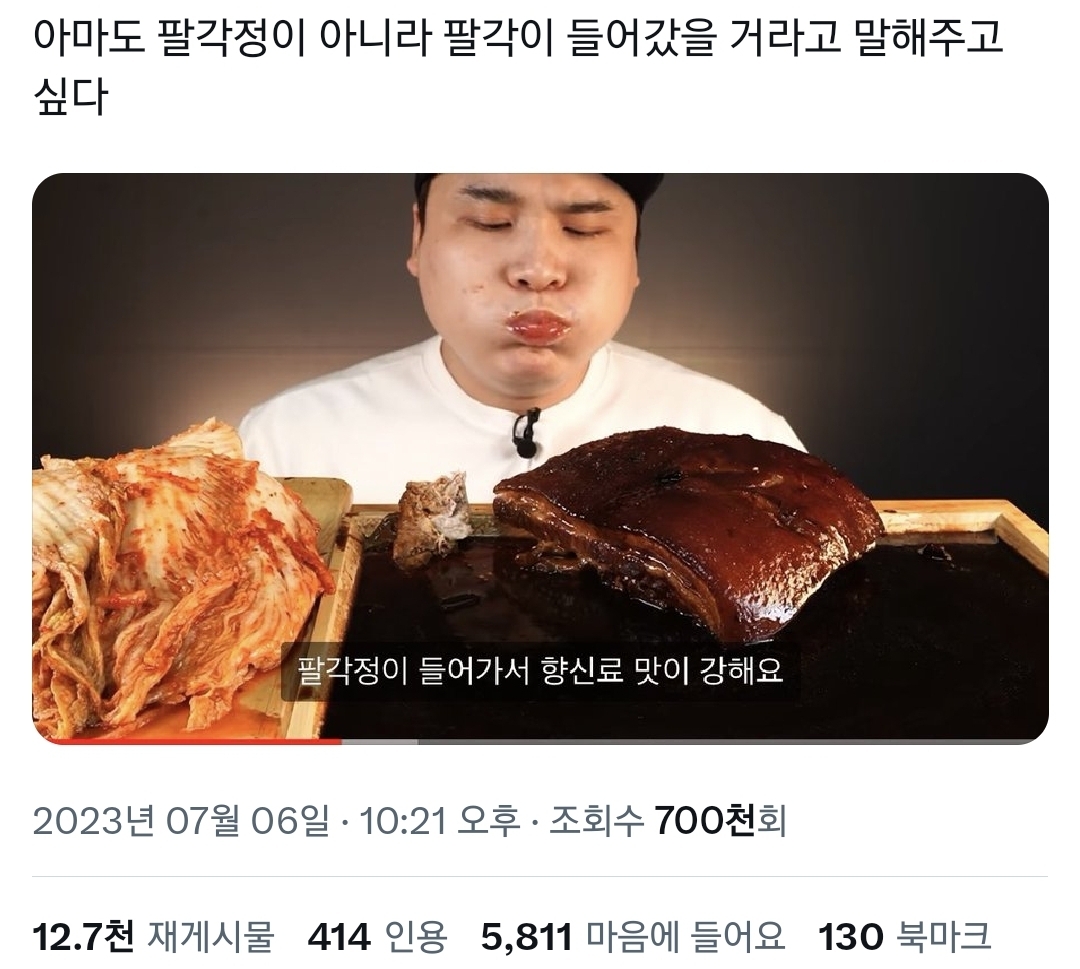This screenshot has height=969, width=1080.
Task: Click the word 싶다 ending the tweet
Action: coord(70,96)
